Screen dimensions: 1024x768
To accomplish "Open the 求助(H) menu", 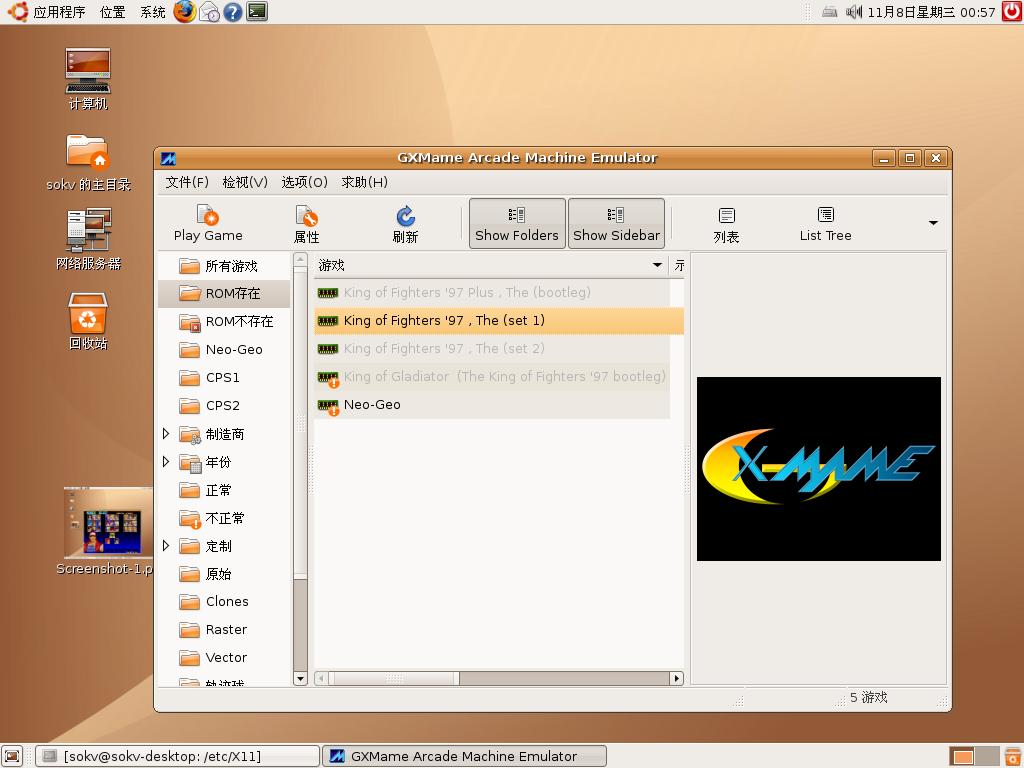I will [364, 182].
